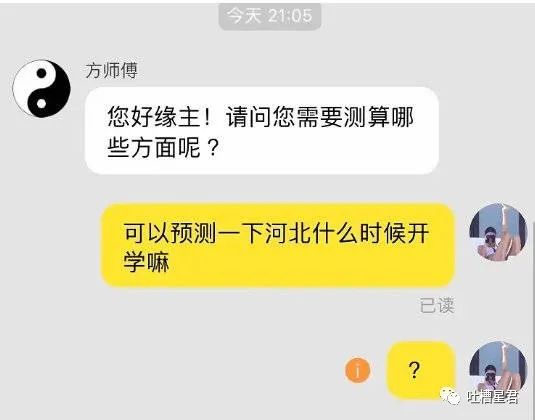
Task: Open your avatar beside the 河北开学 message
Action: 498,232
